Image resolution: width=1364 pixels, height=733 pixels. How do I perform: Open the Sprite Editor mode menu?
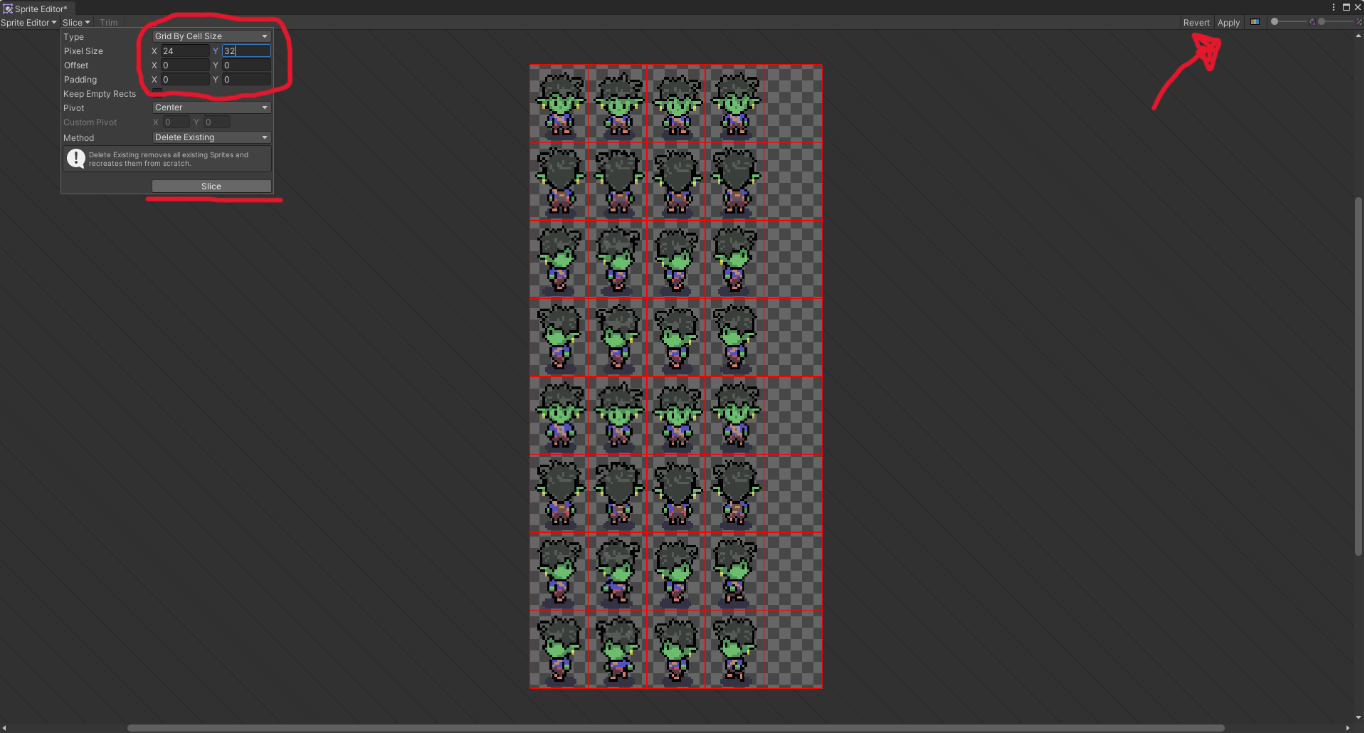tap(28, 22)
